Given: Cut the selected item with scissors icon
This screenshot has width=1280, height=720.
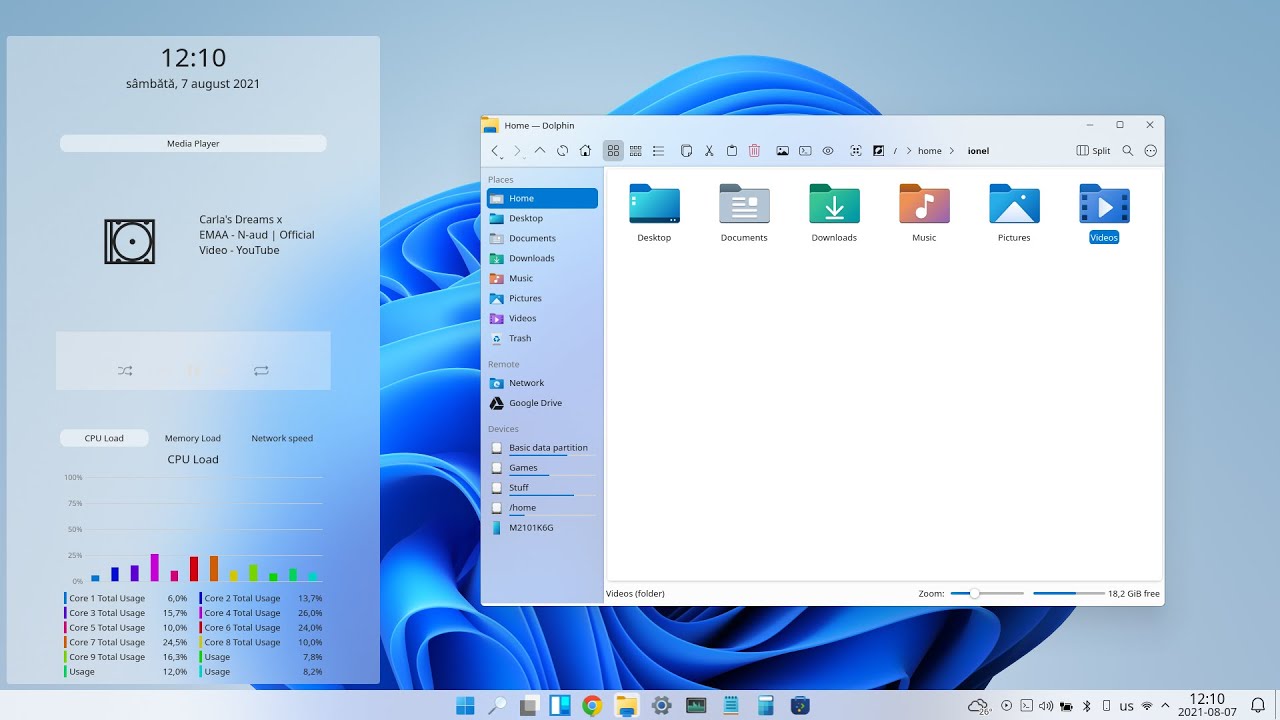Looking at the screenshot, I should coord(709,151).
